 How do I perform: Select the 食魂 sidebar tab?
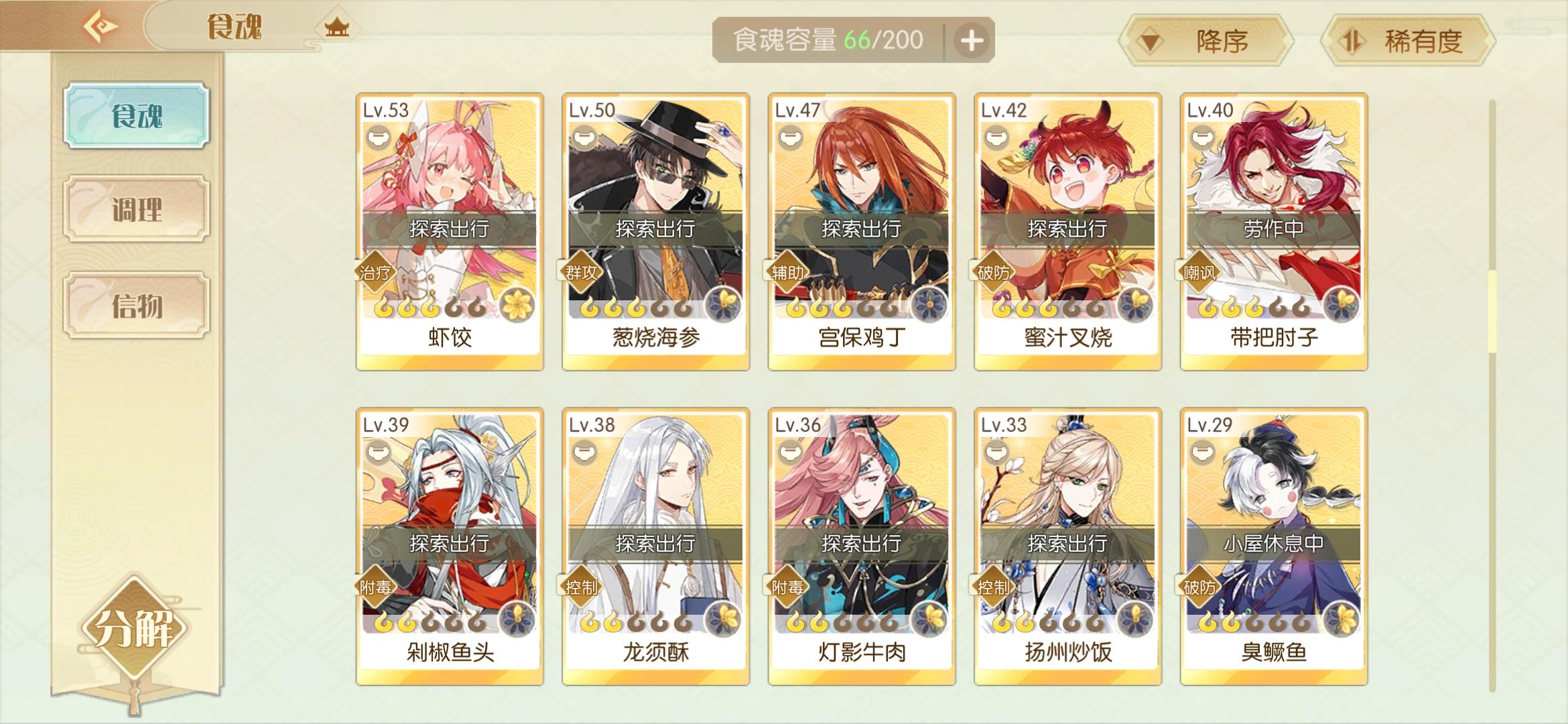click(137, 115)
